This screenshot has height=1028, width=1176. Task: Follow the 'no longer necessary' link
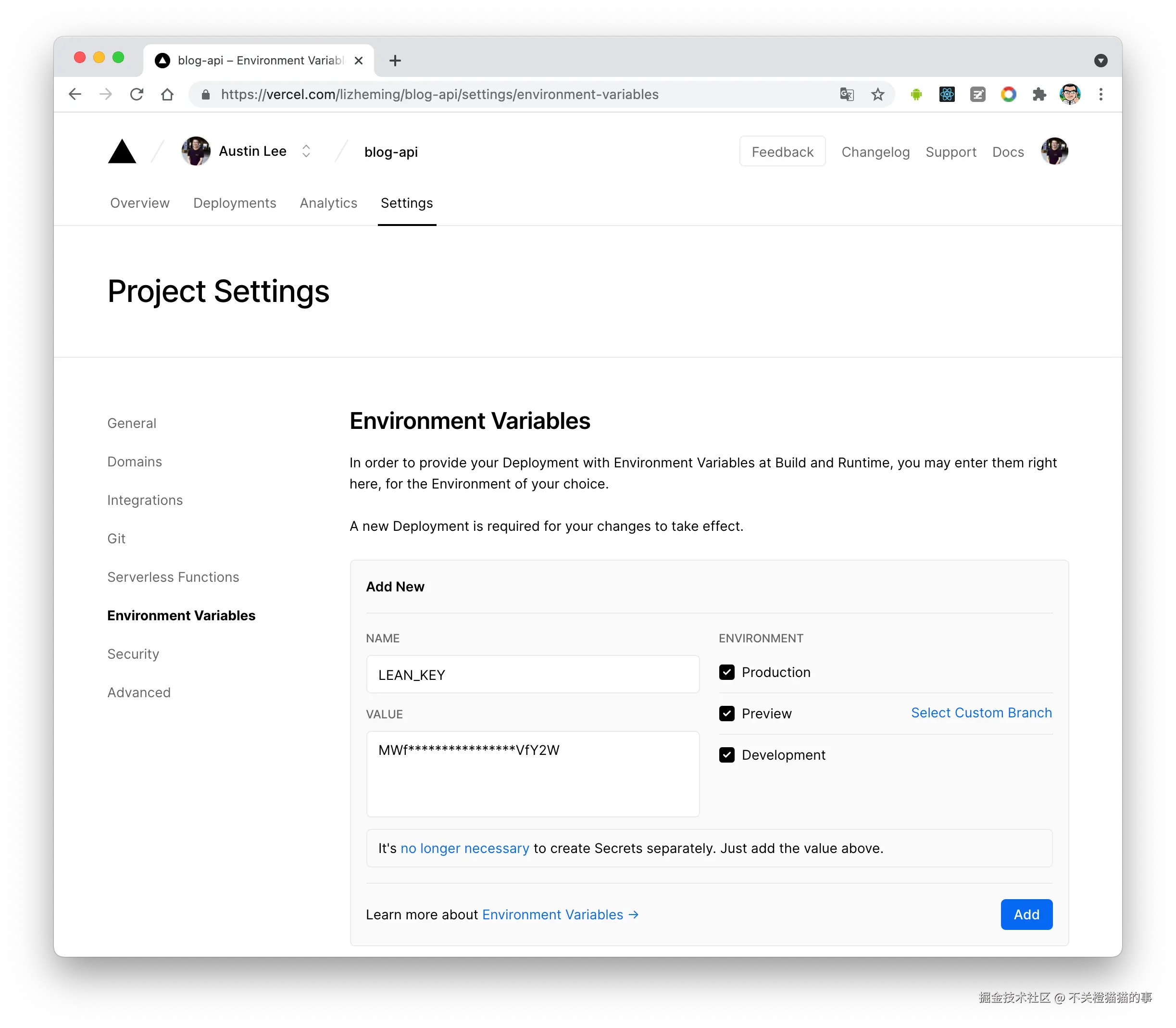click(464, 849)
